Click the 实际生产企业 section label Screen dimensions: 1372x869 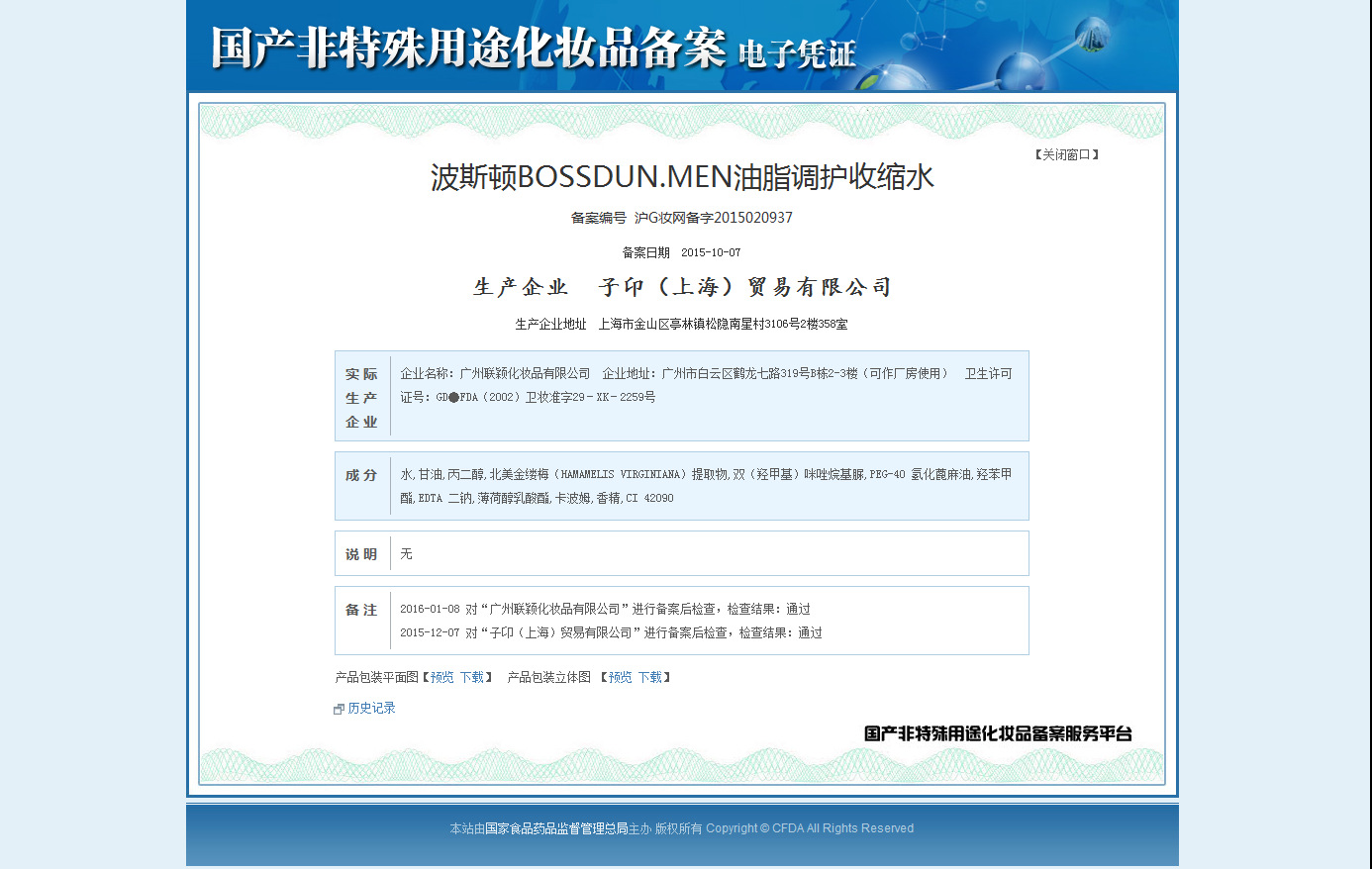[361, 398]
